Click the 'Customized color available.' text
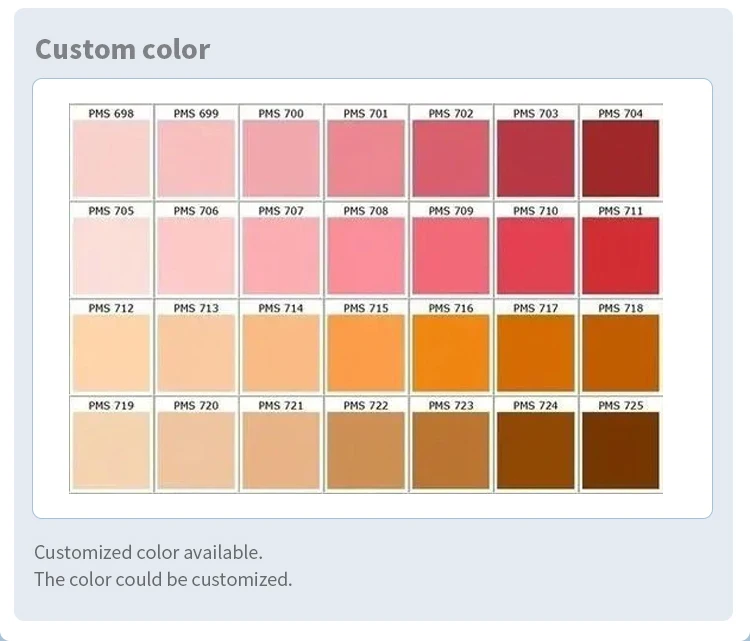This screenshot has width=750, height=641. coord(148,553)
